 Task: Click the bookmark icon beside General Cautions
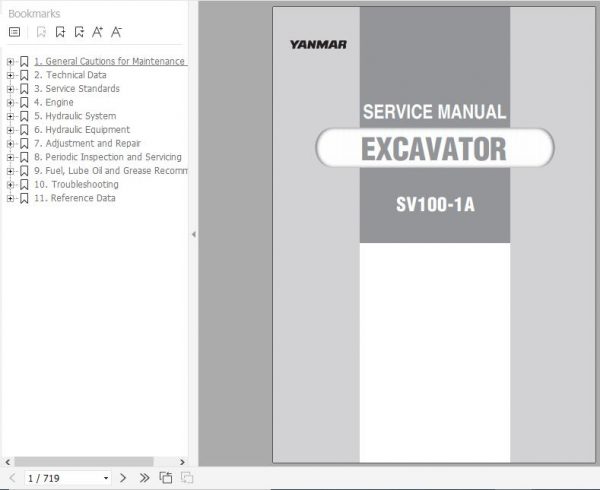pyautogui.click(x=24, y=62)
